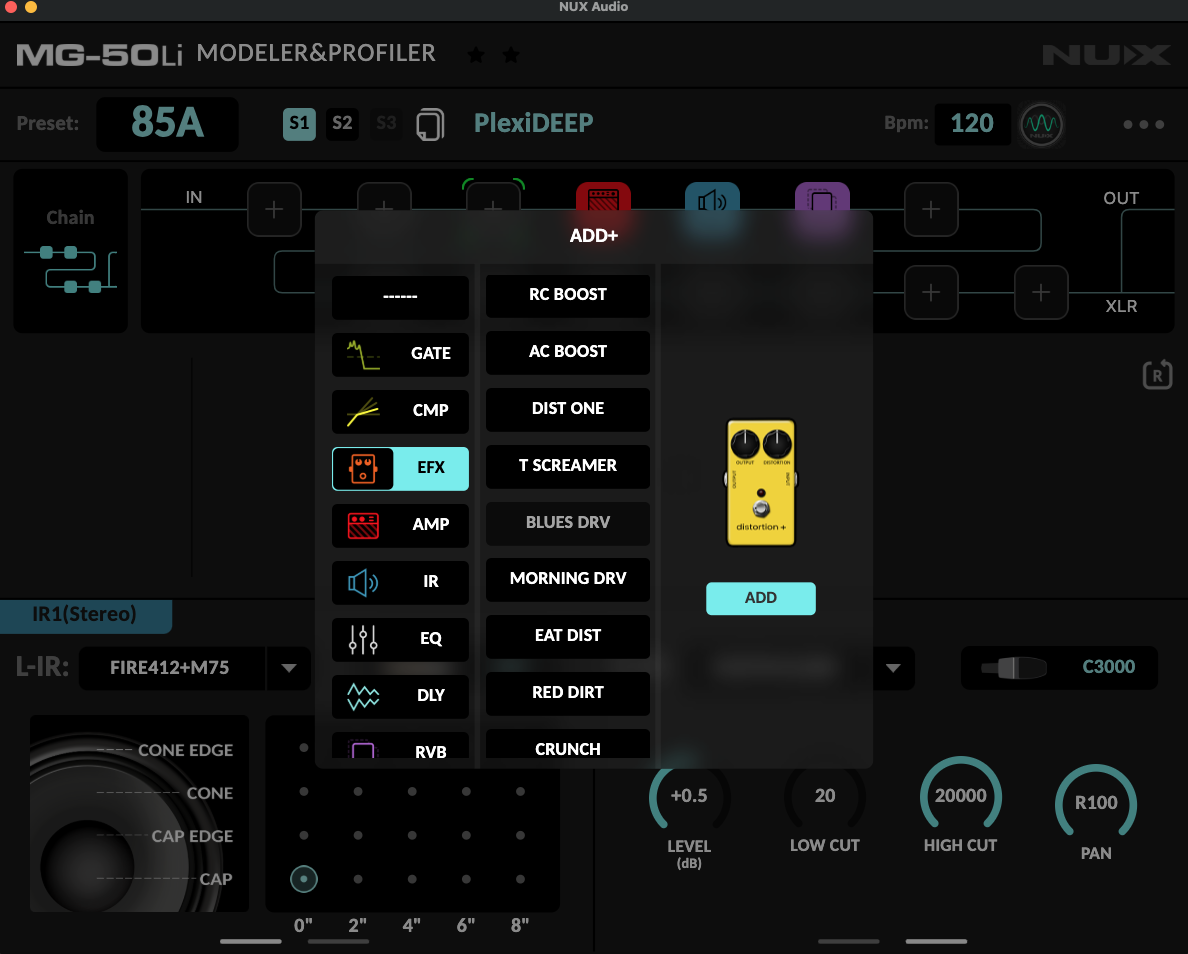Open the L-IR FIRE412+M75 dropdown arrow
Screen dimensions: 1188x954
click(x=289, y=668)
